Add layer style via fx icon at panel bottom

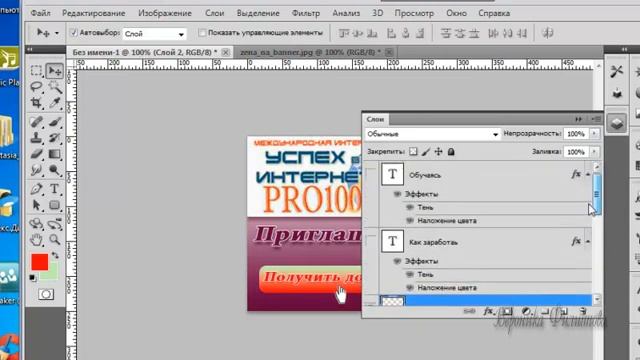pos(488,311)
